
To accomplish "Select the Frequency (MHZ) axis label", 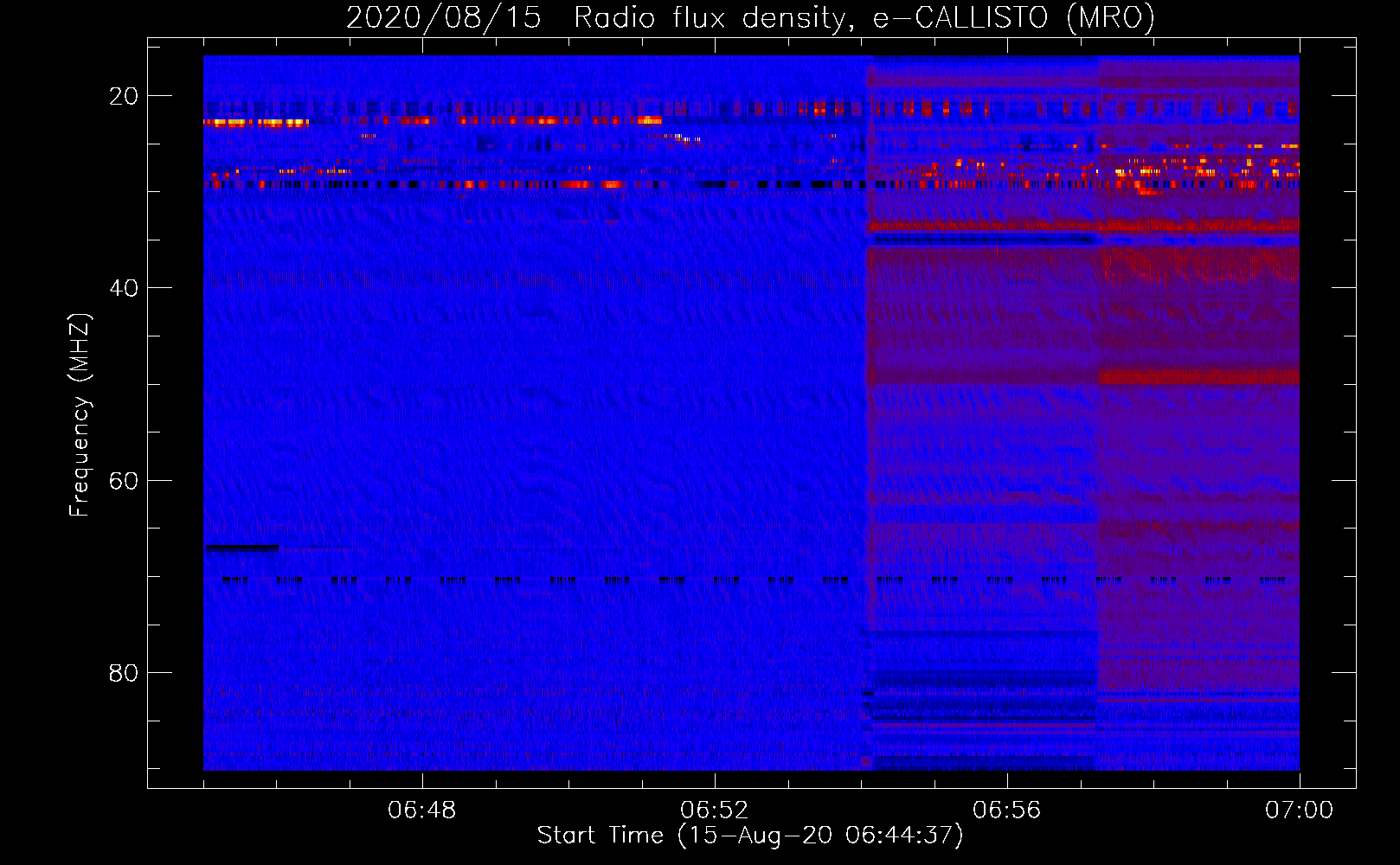I will click(x=80, y=414).
